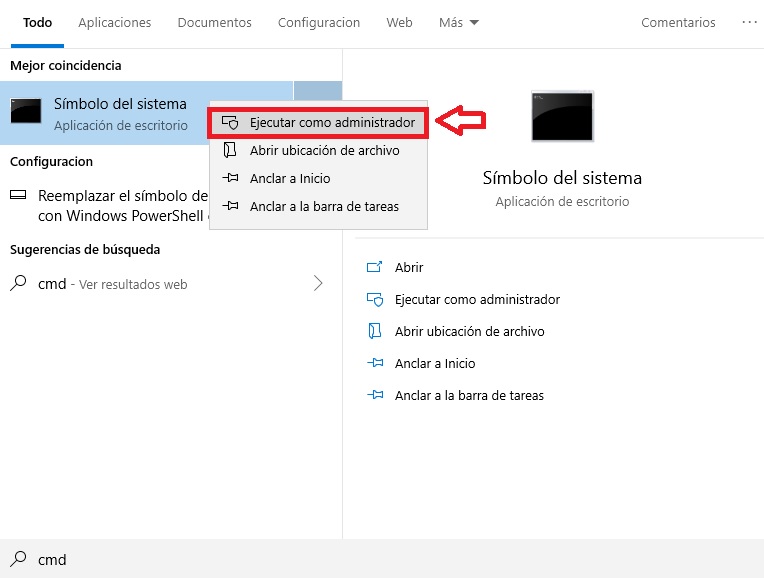The width and height of the screenshot is (764, 578).
Task: Click the large Command Prompt preview thumbnail
Action: coord(562,116)
